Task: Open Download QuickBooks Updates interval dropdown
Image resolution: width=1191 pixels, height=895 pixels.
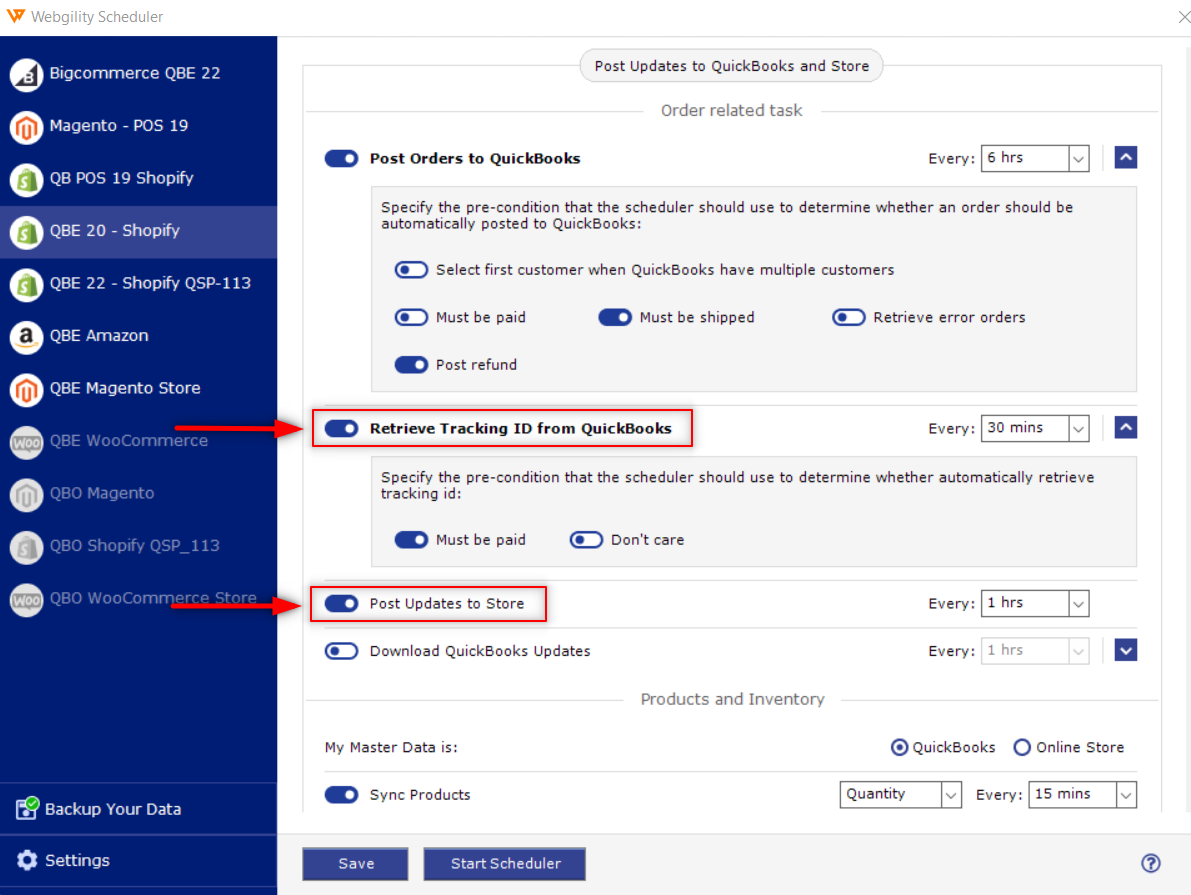Action: click(1035, 651)
